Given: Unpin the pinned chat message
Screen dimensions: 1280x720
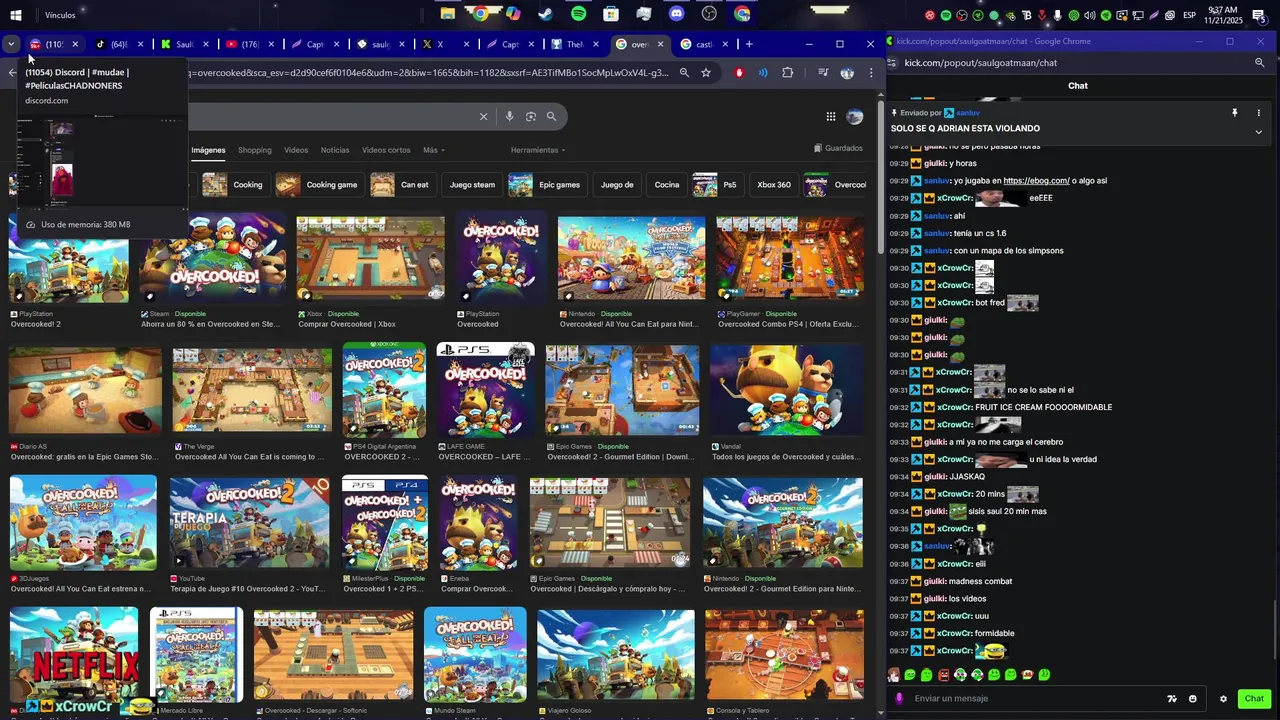Looking at the screenshot, I should 1234,113.
